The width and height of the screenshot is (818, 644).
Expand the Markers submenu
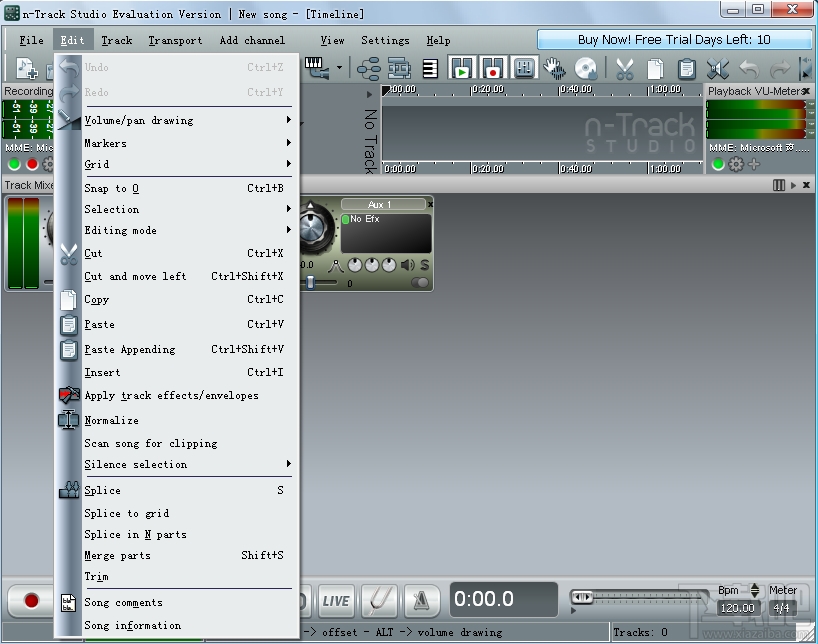click(289, 142)
